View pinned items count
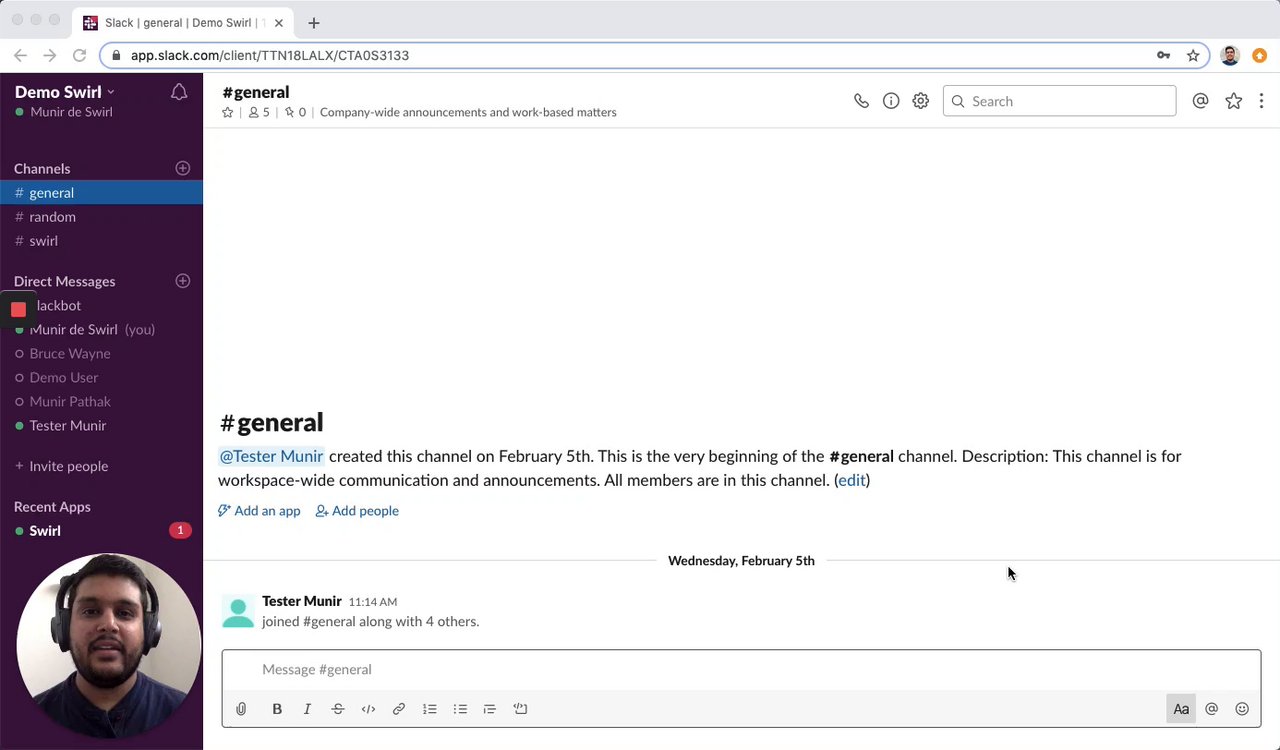The image size is (1280, 750). point(295,112)
